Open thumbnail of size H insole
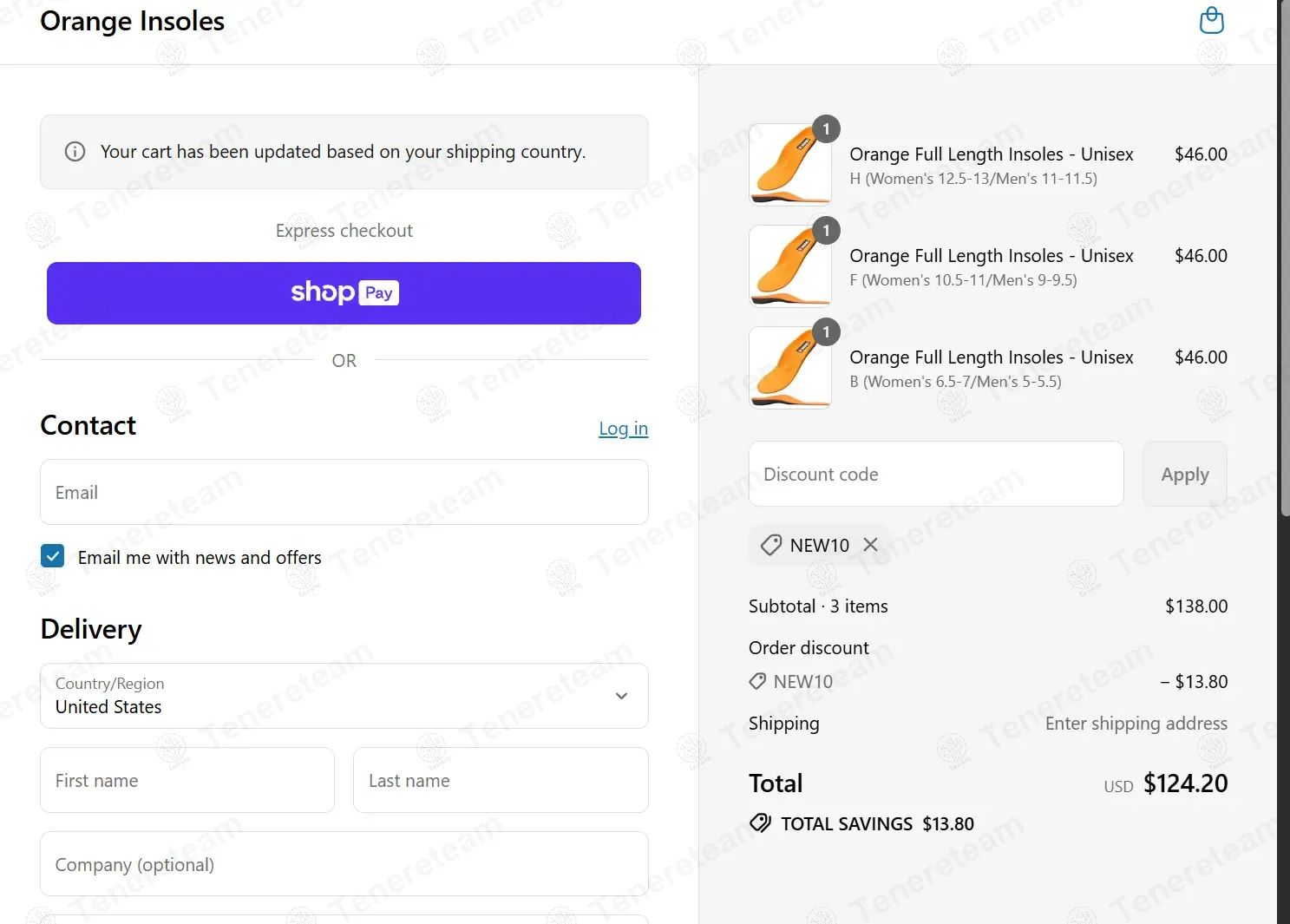The image size is (1290, 924). [x=790, y=165]
